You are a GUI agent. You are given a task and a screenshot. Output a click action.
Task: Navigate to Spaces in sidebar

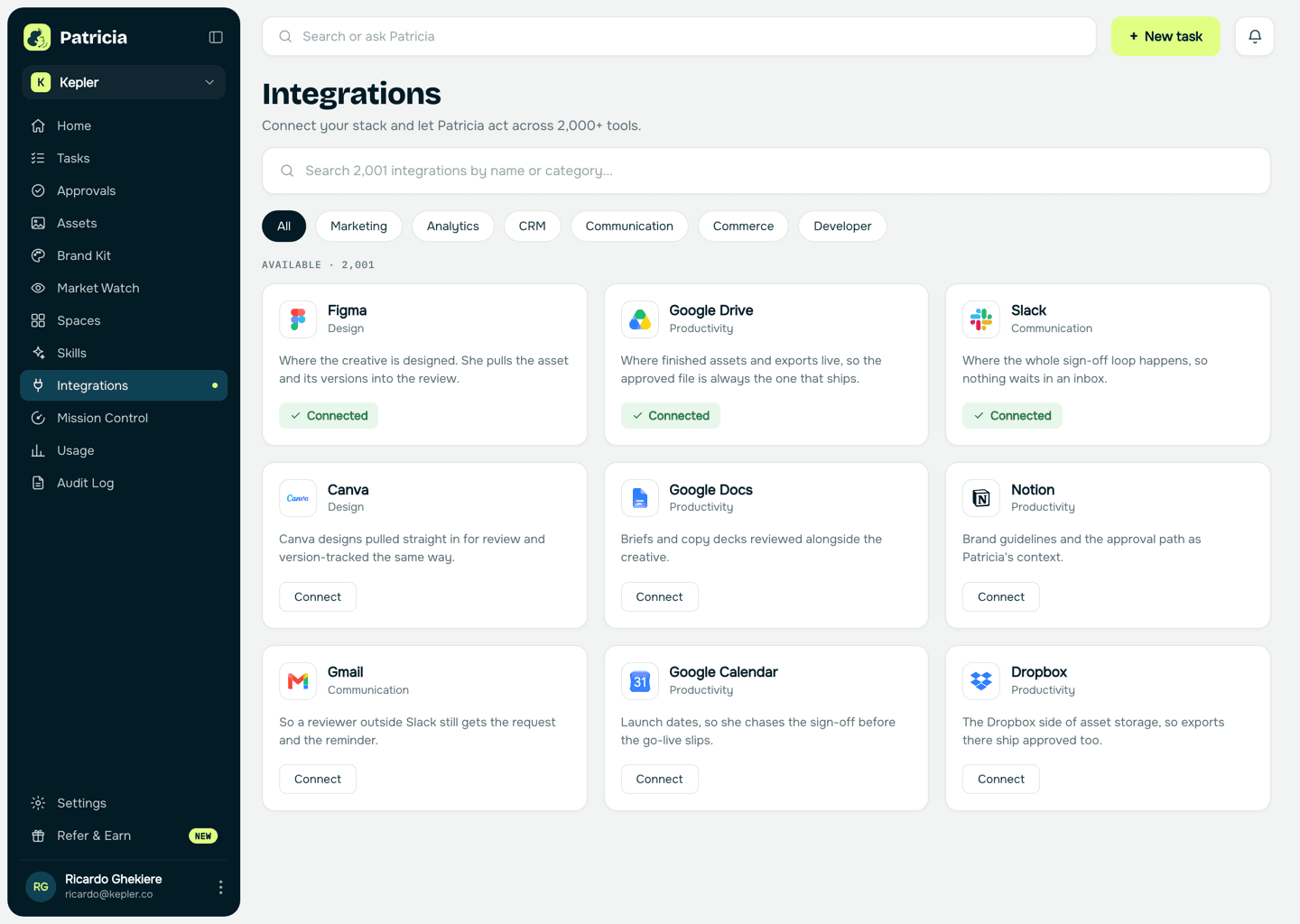(x=124, y=320)
